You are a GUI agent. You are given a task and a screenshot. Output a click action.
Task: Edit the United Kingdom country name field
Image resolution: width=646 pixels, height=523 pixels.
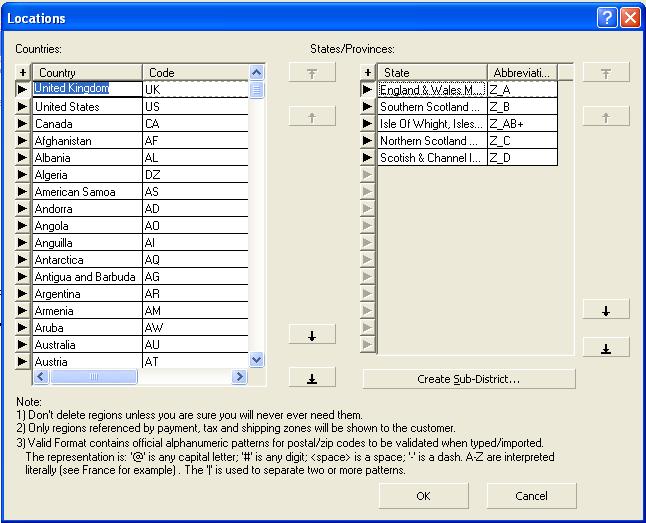point(87,89)
